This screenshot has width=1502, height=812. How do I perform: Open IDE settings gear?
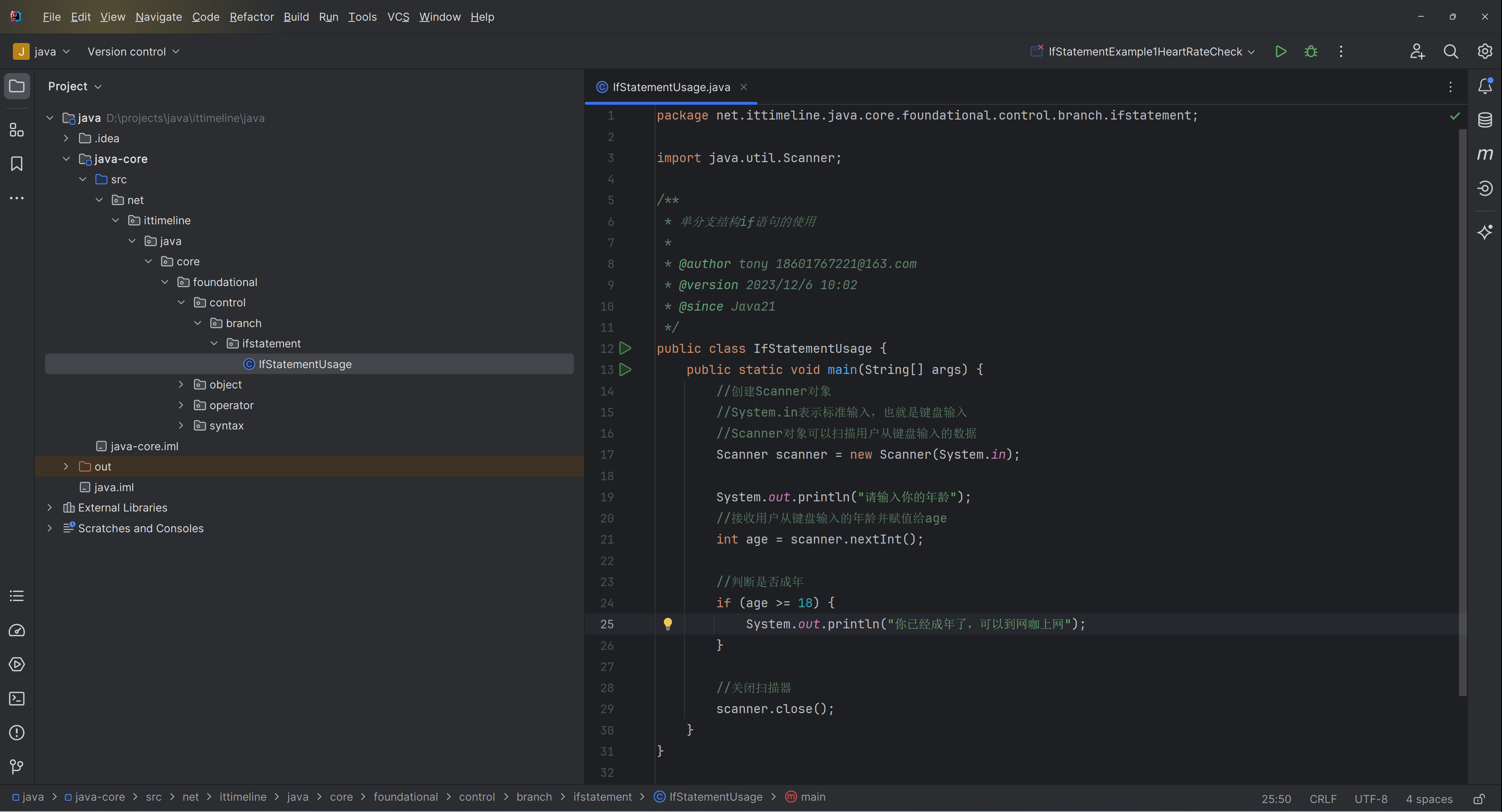1484,51
